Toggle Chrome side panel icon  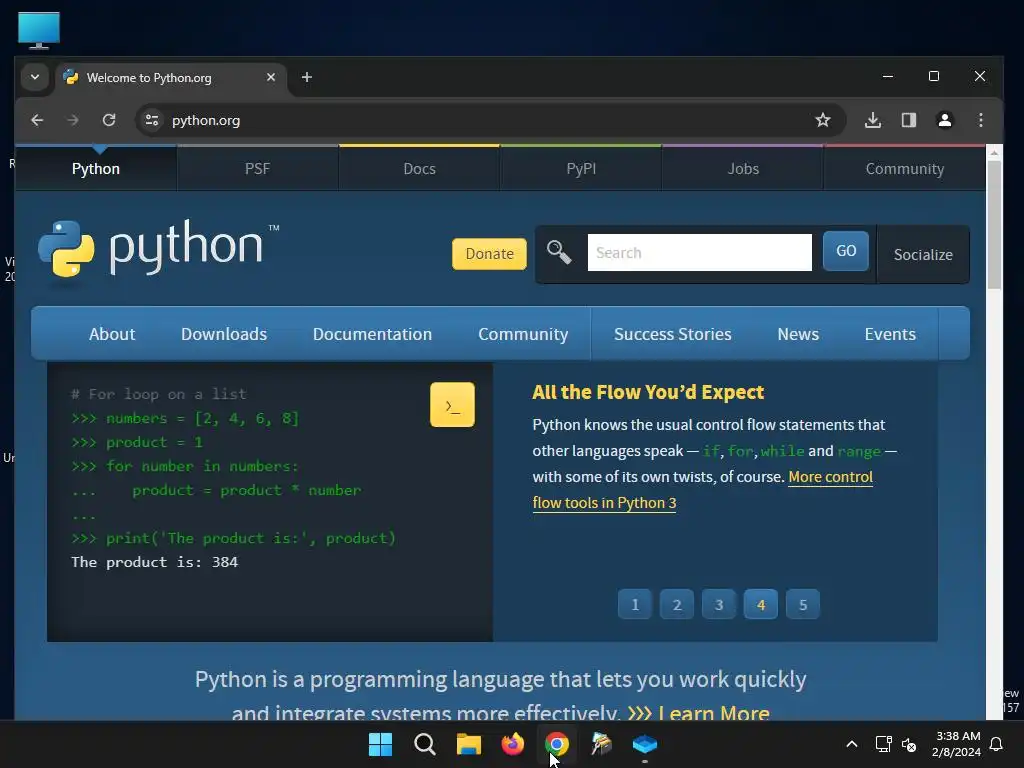[x=908, y=120]
